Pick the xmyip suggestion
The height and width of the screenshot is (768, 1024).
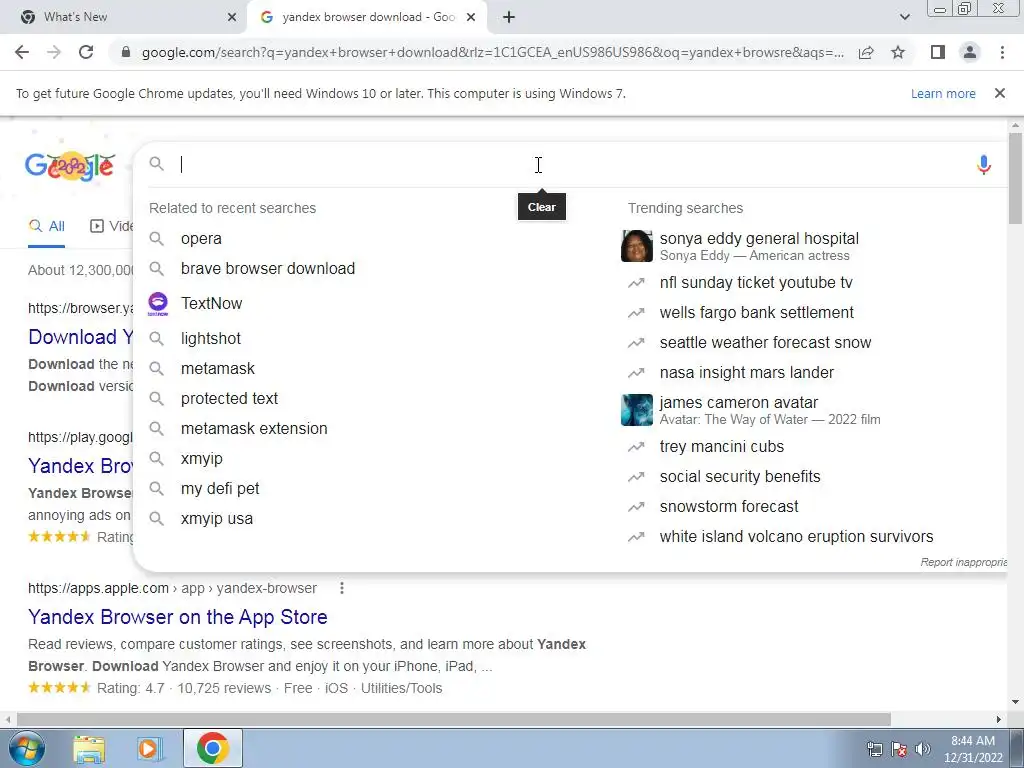tap(202, 458)
